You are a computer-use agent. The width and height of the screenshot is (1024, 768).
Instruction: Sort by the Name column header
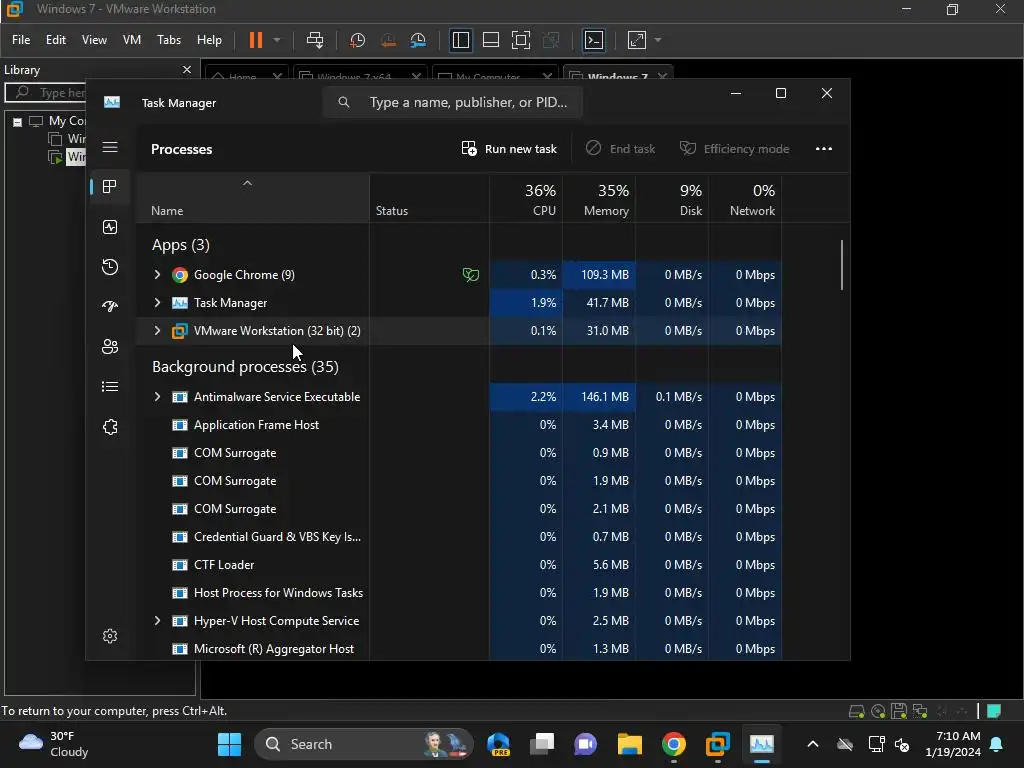[x=252, y=200]
